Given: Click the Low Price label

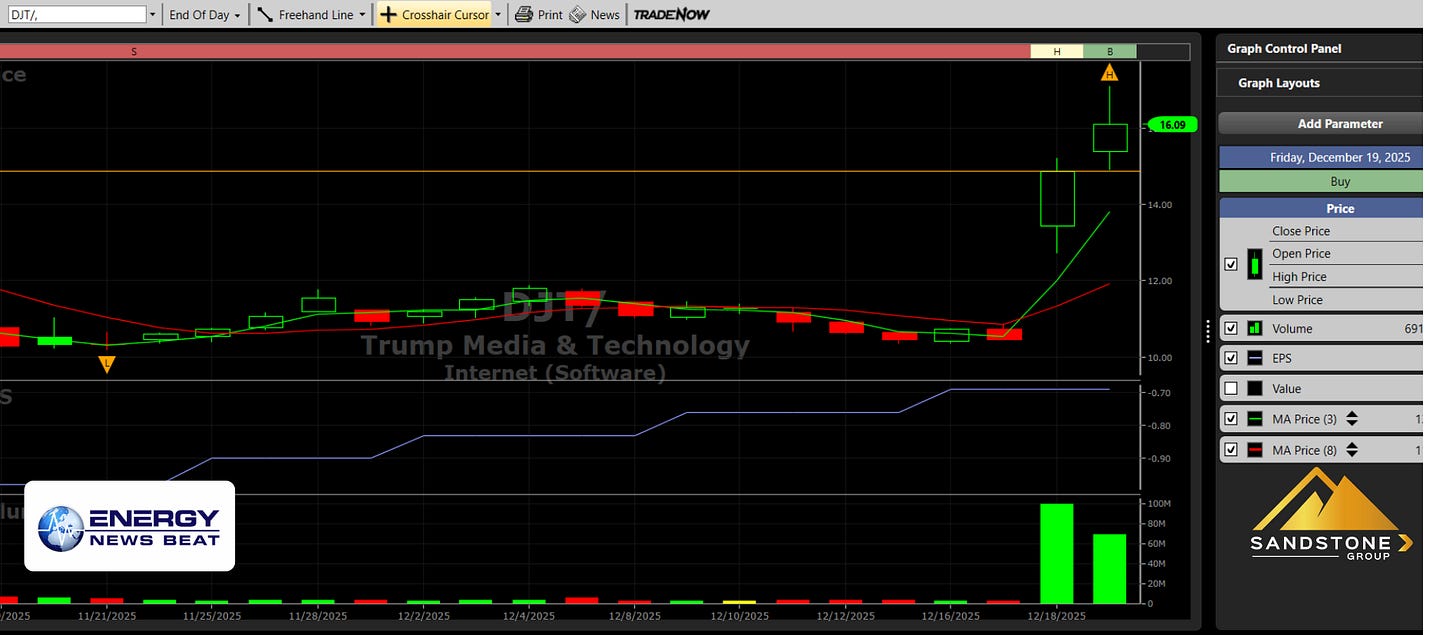Looking at the screenshot, I should [1297, 300].
